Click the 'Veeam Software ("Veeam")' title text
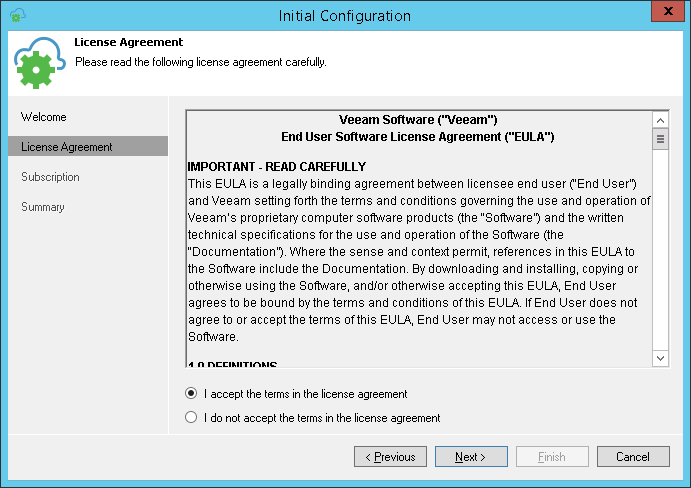Screen dimensions: 691x488 (x=418, y=119)
